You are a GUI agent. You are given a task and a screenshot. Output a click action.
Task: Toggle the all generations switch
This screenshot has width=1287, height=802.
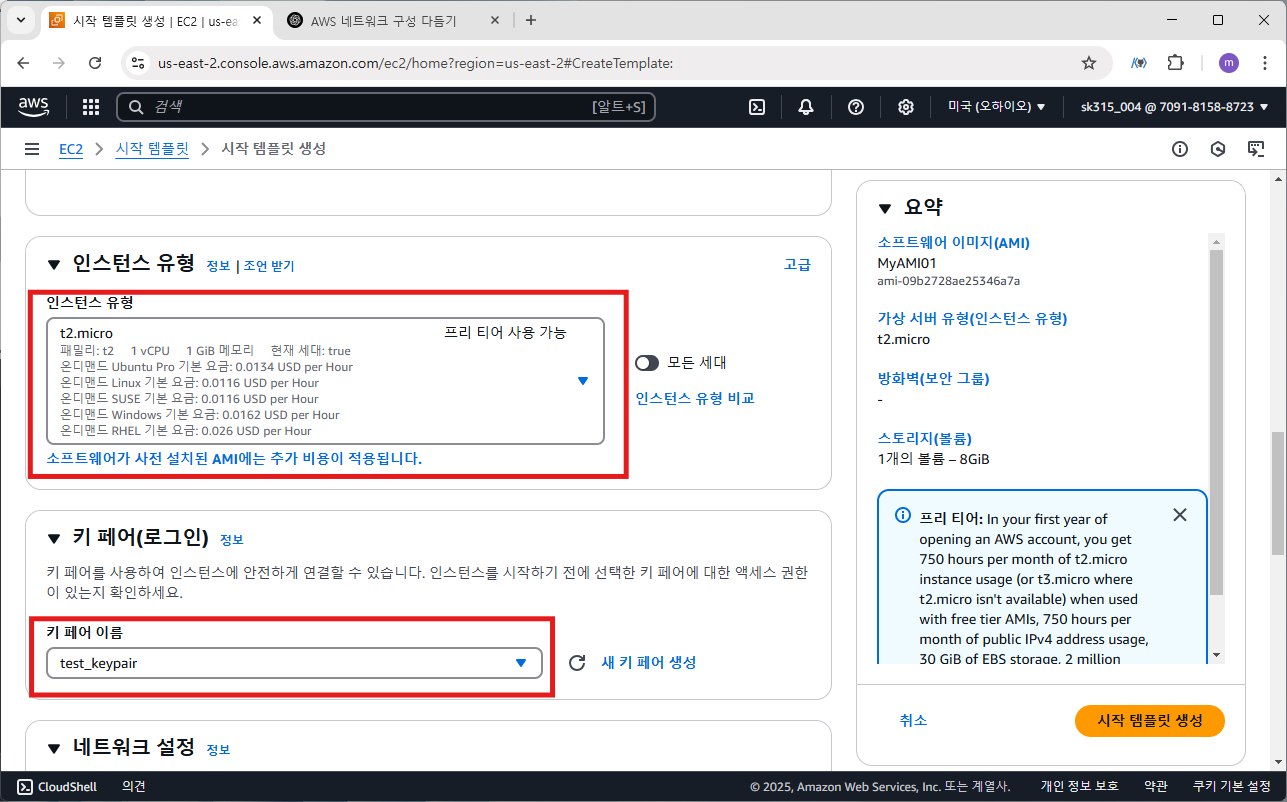coord(647,363)
